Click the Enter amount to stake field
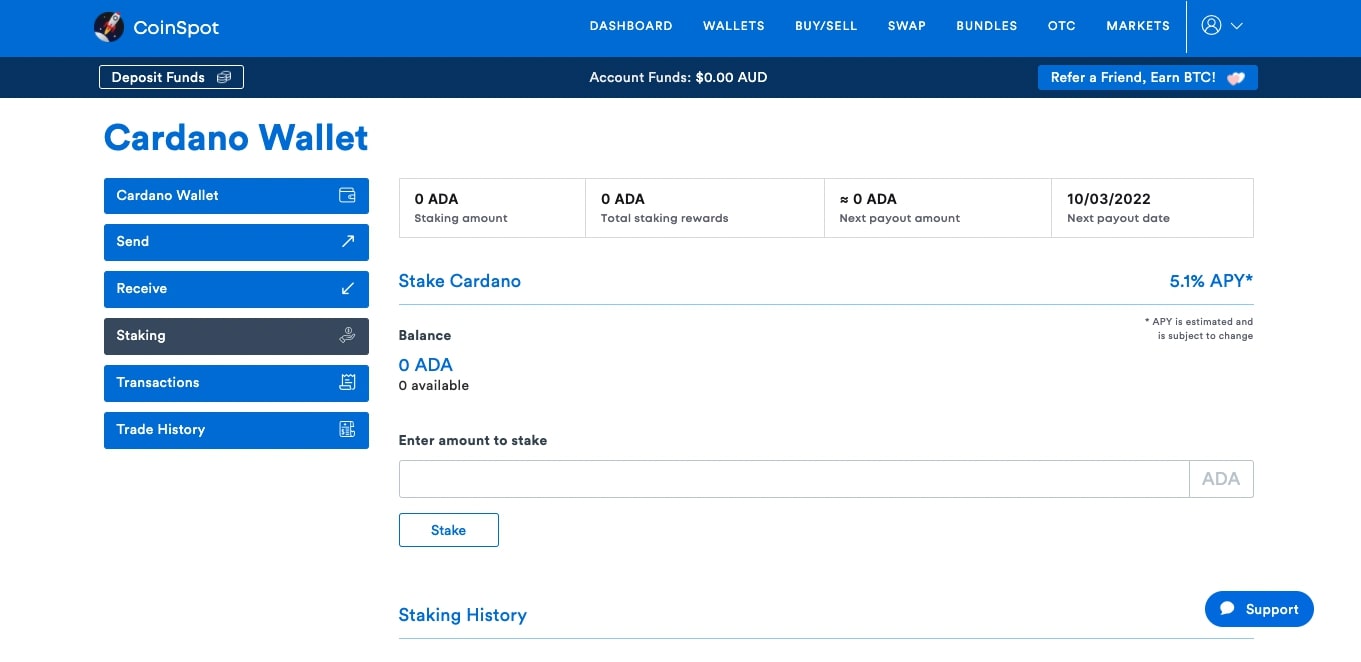Viewport: 1361px width, 662px height. pyautogui.click(x=794, y=479)
